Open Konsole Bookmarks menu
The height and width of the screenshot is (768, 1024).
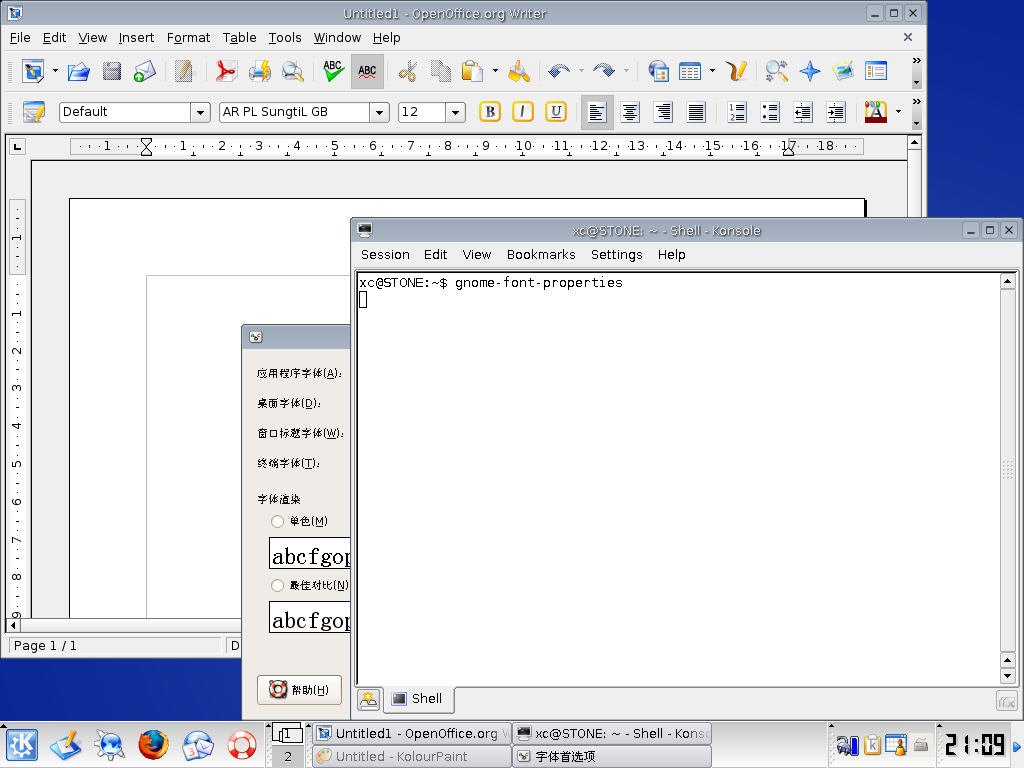[541, 255]
